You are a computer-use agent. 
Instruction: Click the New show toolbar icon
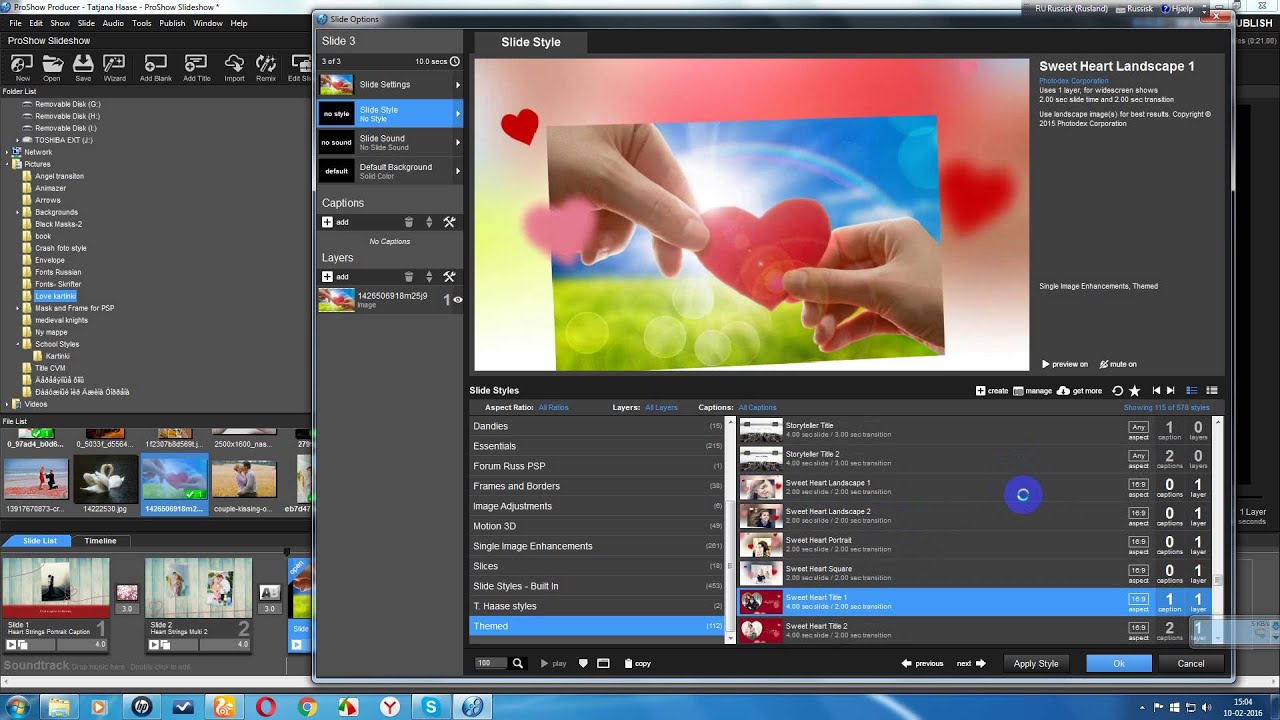click(22, 68)
